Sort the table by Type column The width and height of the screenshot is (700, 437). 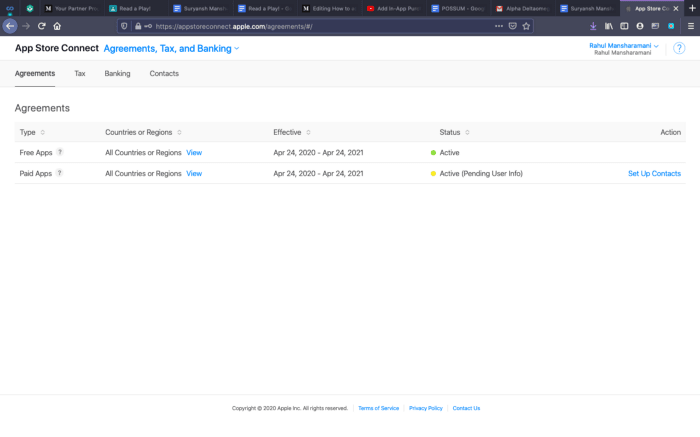[32, 132]
